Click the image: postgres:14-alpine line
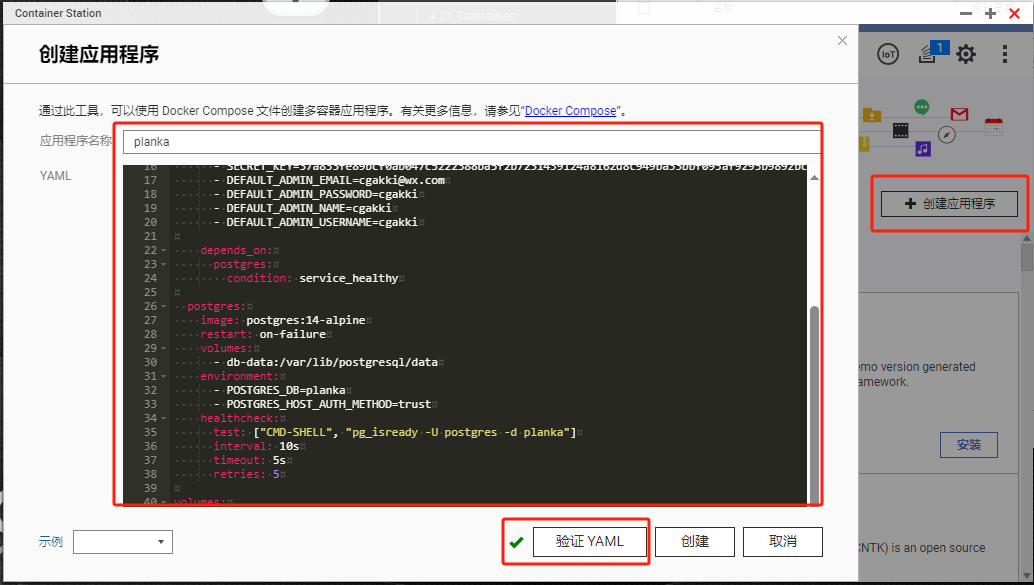The image size is (1034, 585). click(283, 321)
